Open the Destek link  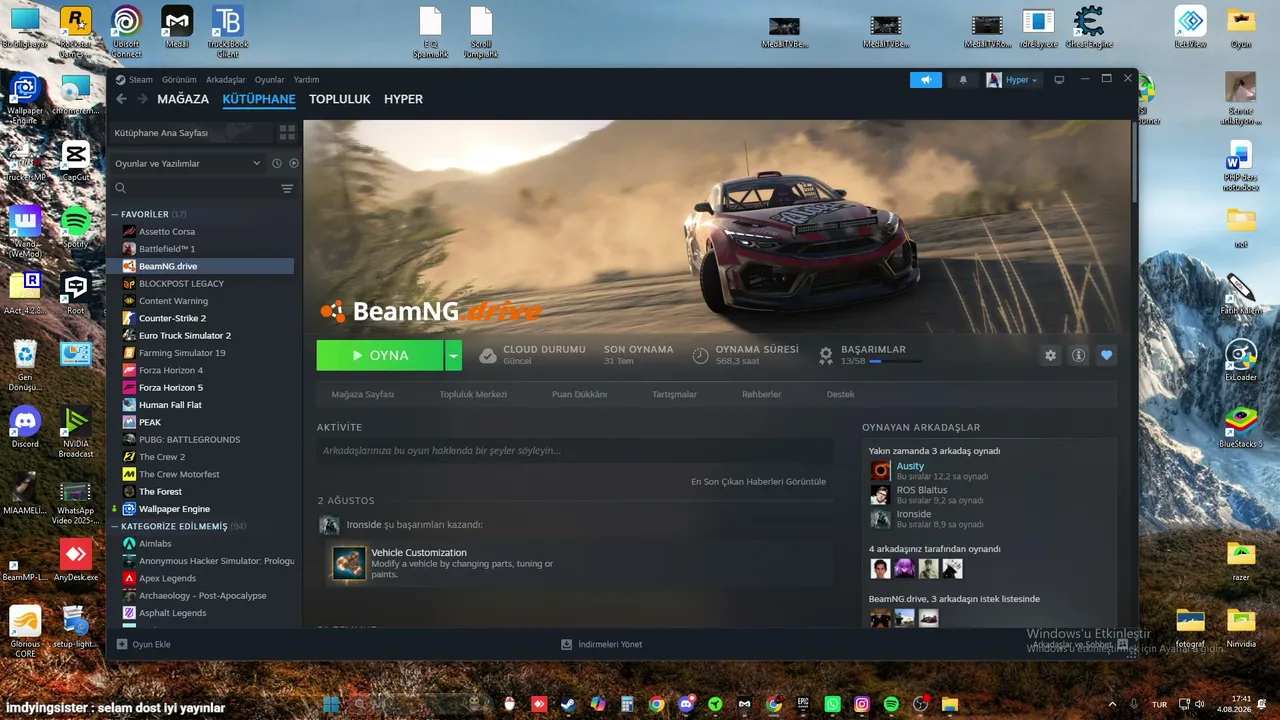point(840,394)
